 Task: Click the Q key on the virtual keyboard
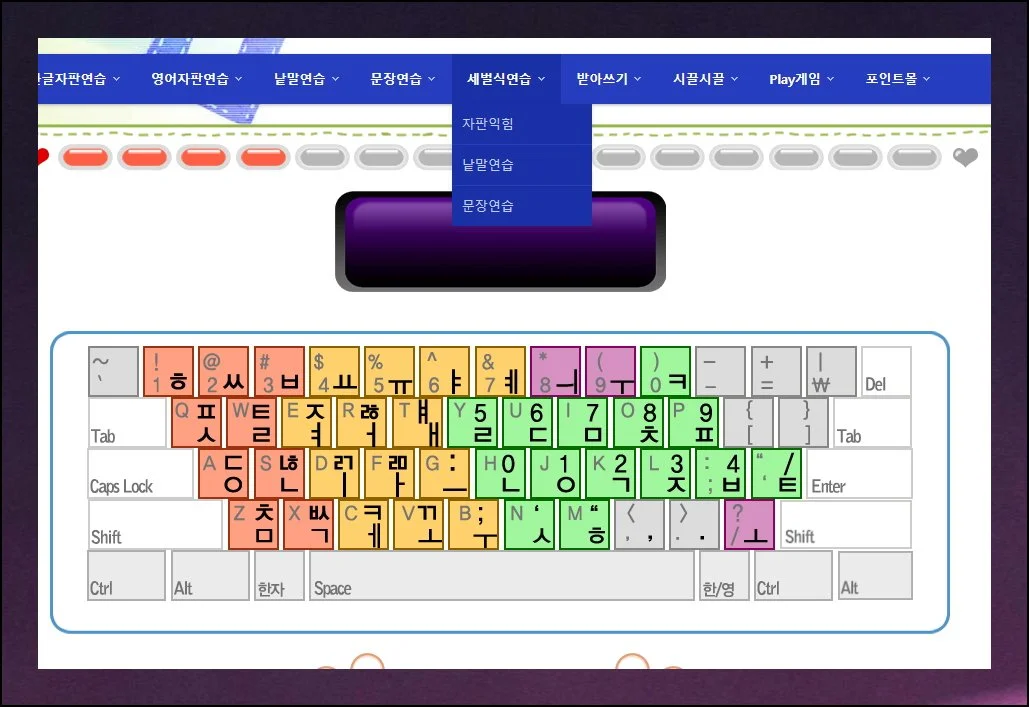197,422
